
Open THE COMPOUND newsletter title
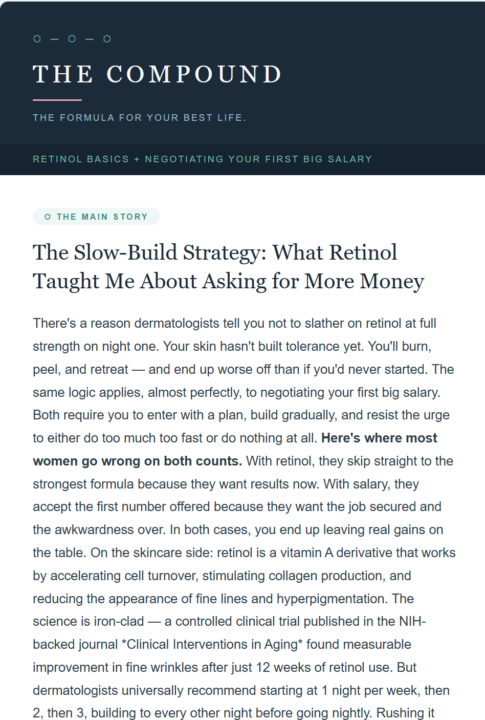point(157,74)
